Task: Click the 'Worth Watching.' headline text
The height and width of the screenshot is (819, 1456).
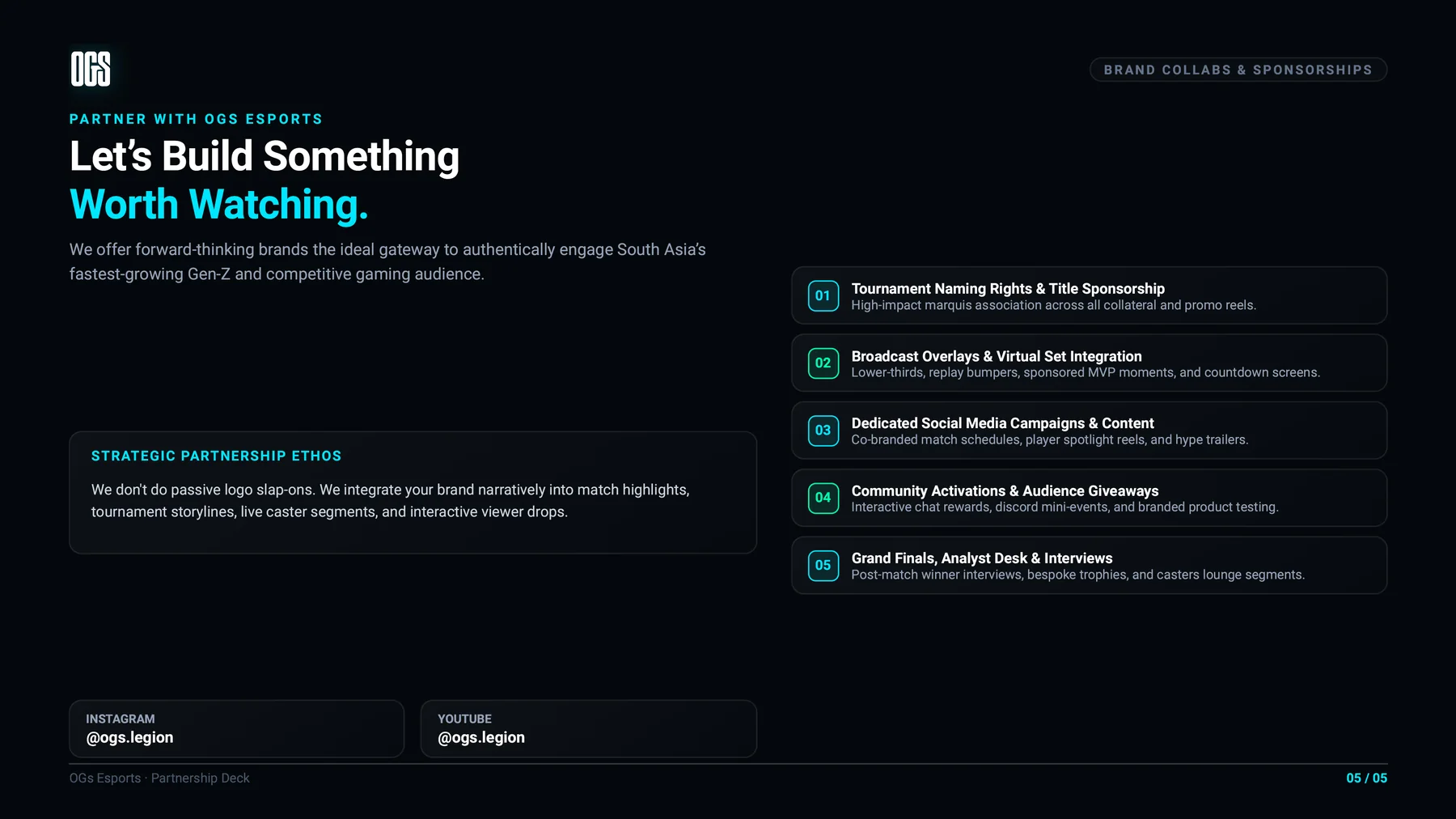Action: 219,205
